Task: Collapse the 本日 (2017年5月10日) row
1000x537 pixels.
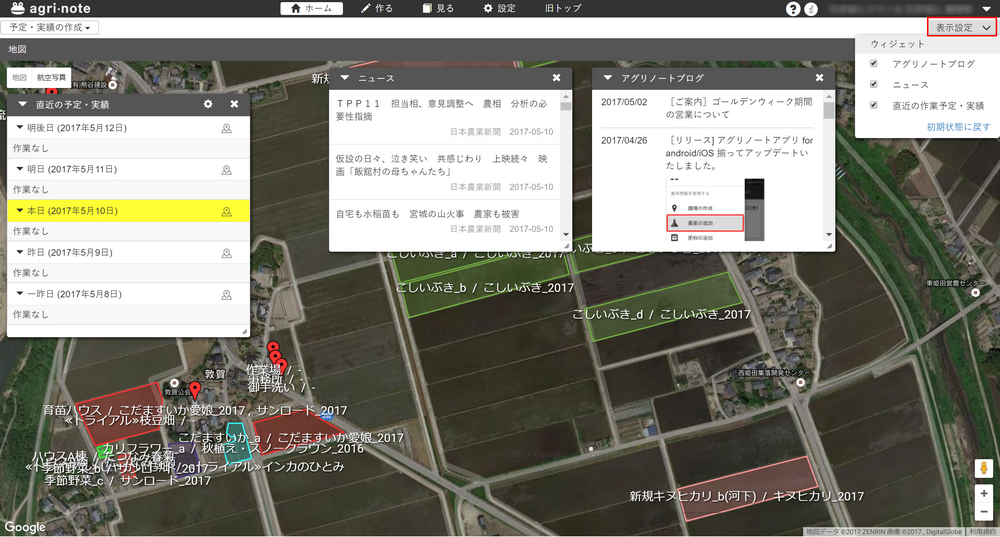Action: (x=20, y=210)
